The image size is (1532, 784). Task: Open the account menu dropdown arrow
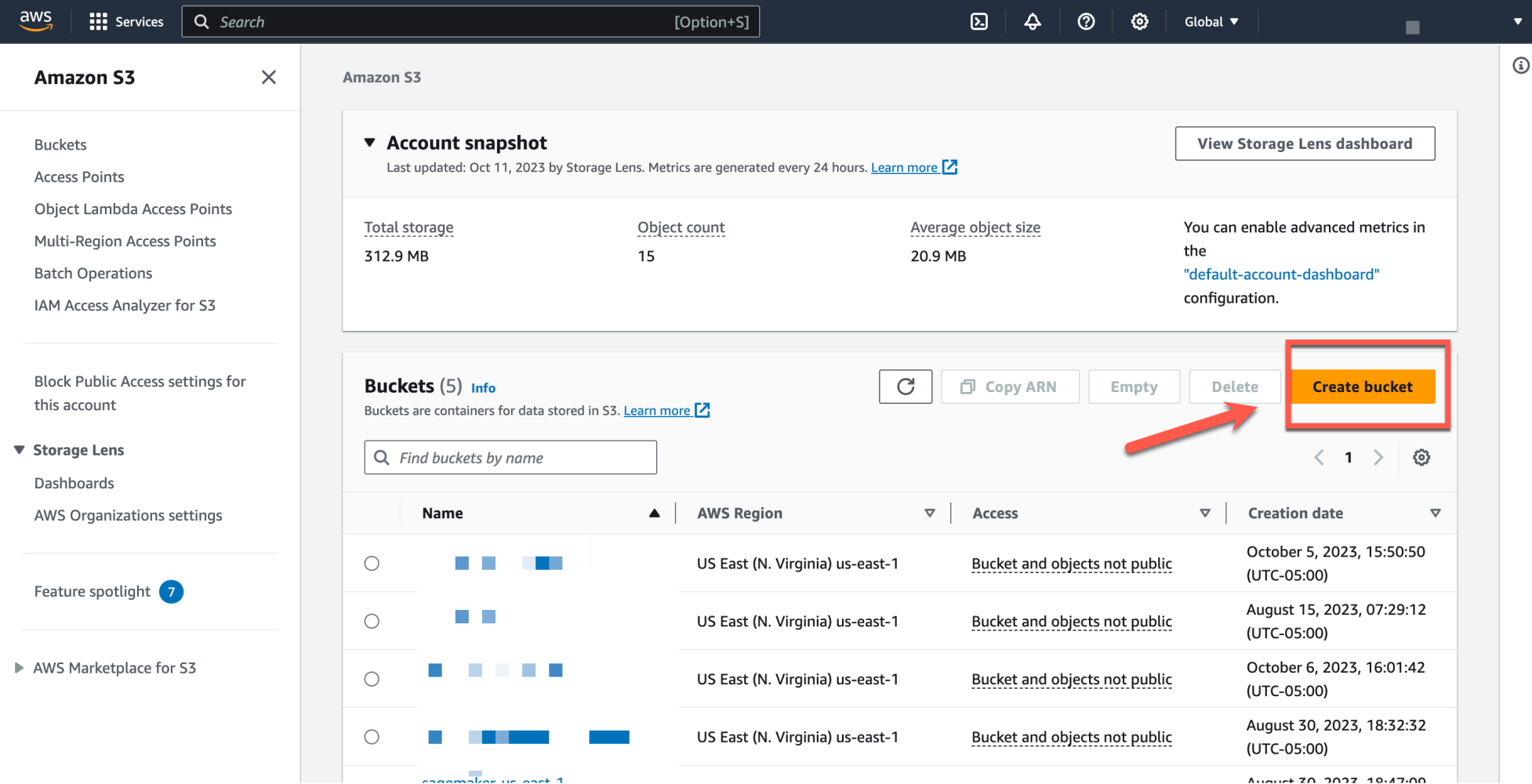pyautogui.click(x=1518, y=22)
